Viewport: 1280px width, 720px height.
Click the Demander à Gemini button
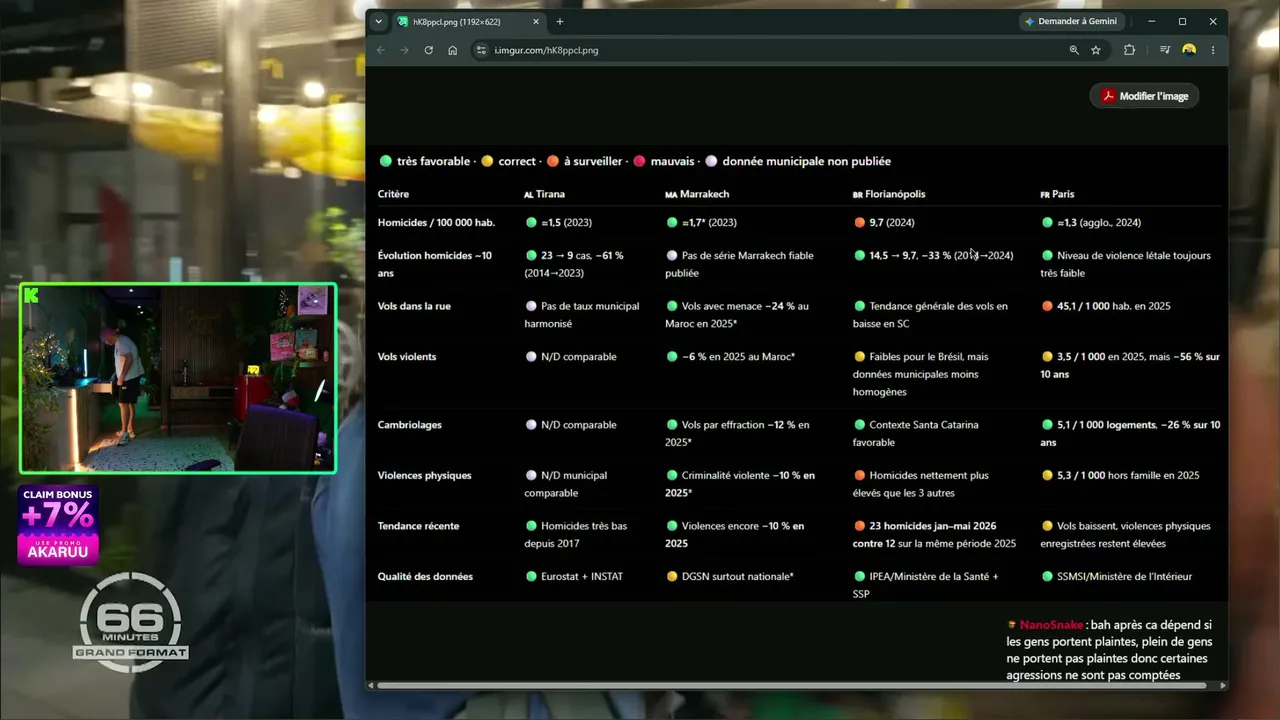[1072, 21]
